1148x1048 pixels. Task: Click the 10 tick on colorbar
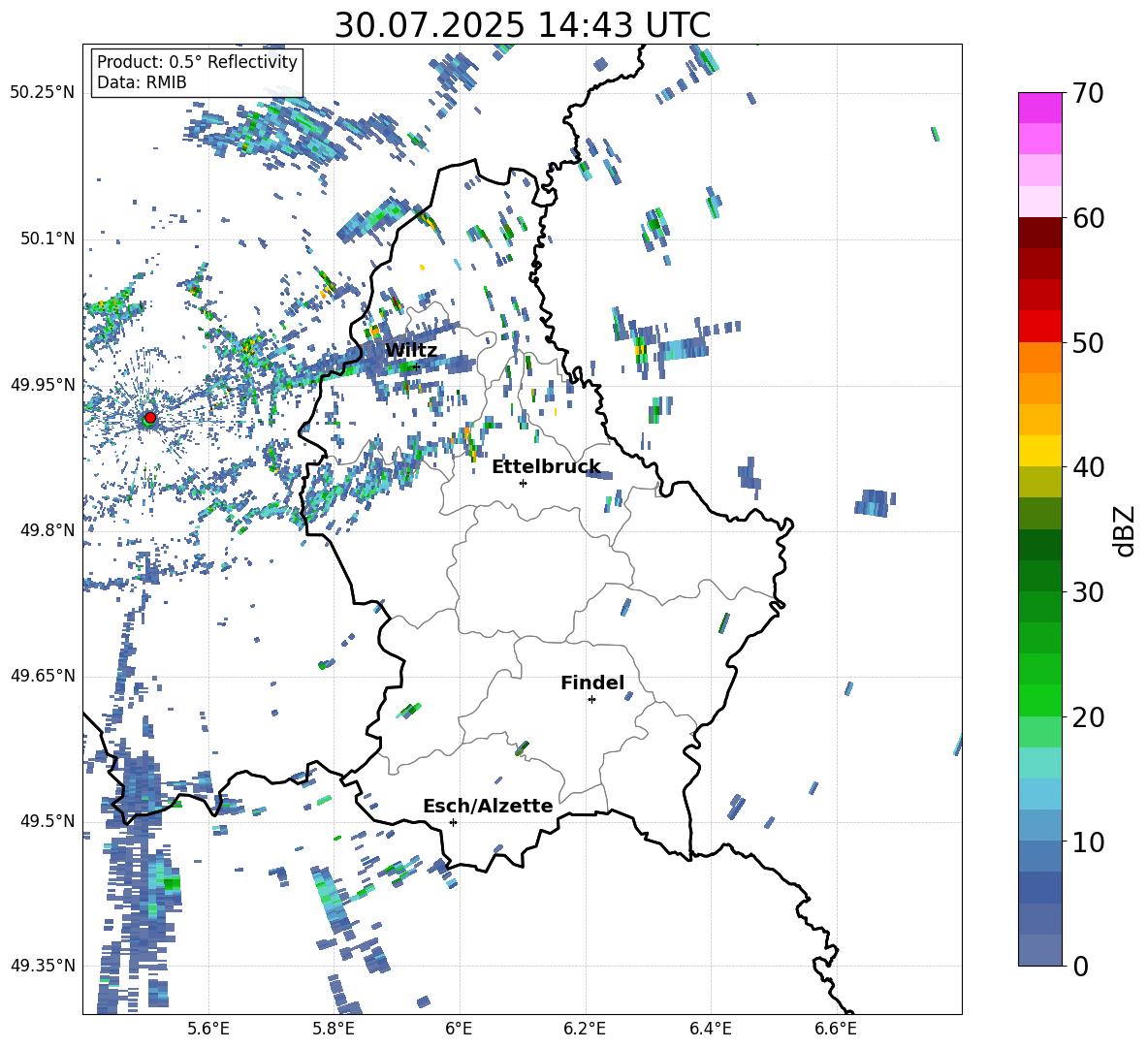click(x=1088, y=842)
